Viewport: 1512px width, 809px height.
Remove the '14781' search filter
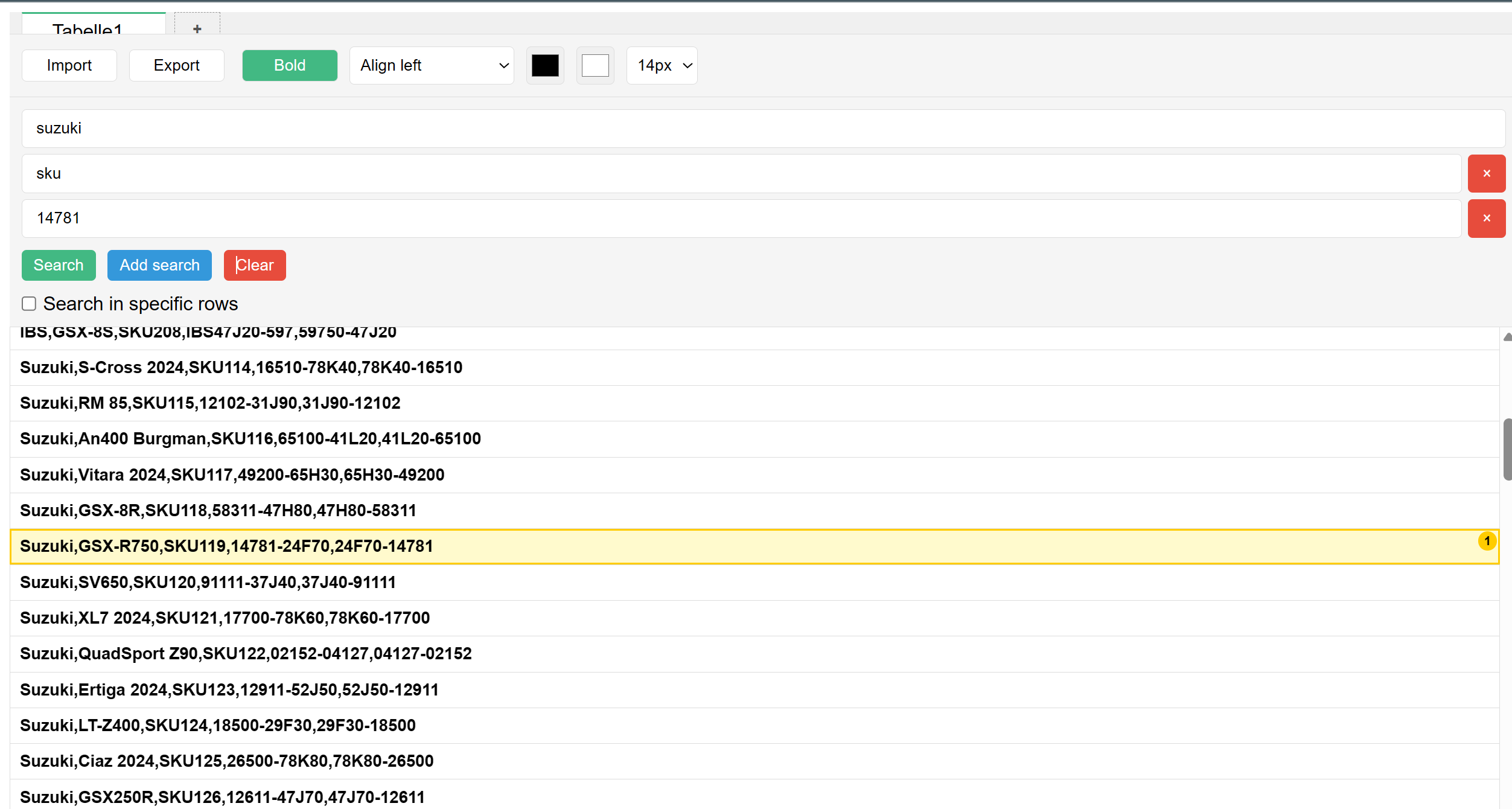[x=1486, y=218]
